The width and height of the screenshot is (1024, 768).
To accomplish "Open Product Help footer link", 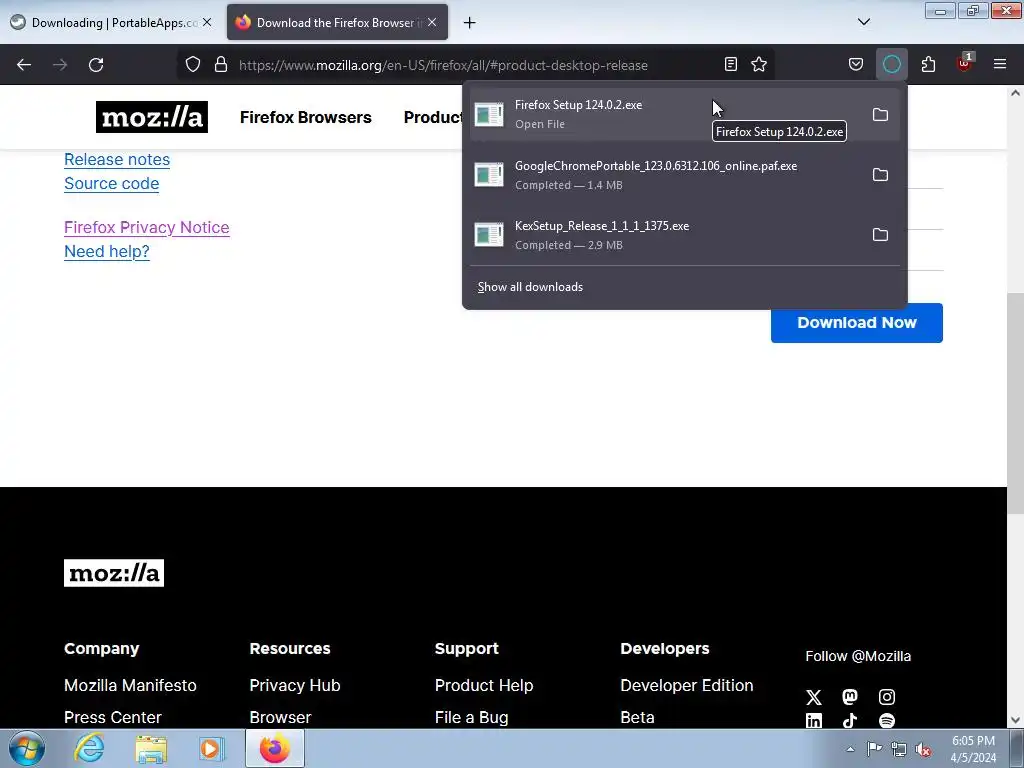I will coord(485,685).
